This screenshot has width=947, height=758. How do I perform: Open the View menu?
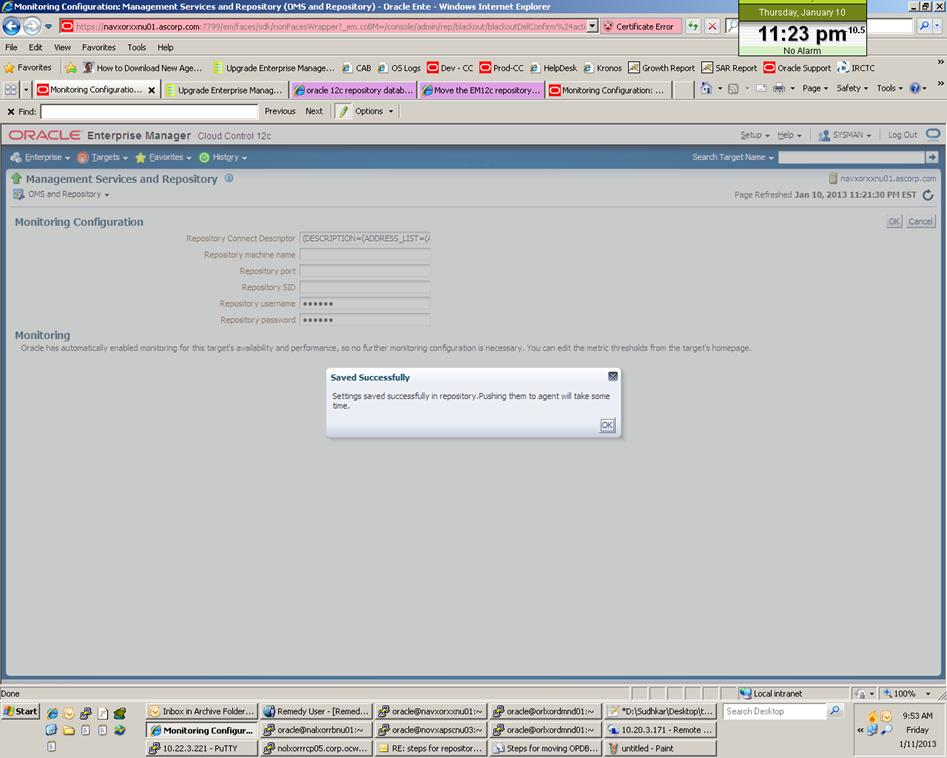click(x=62, y=47)
